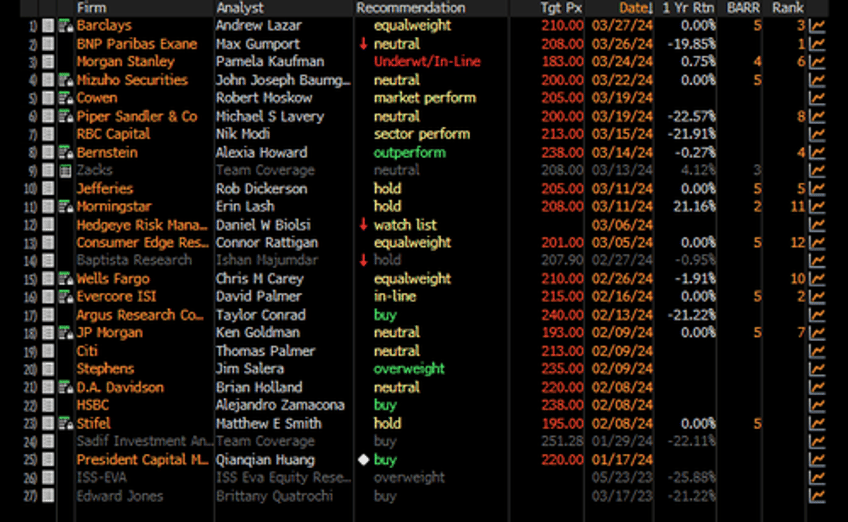Open Sadif Investment firm entry
The height and width of the screenshot is (522, 848).
144,441
